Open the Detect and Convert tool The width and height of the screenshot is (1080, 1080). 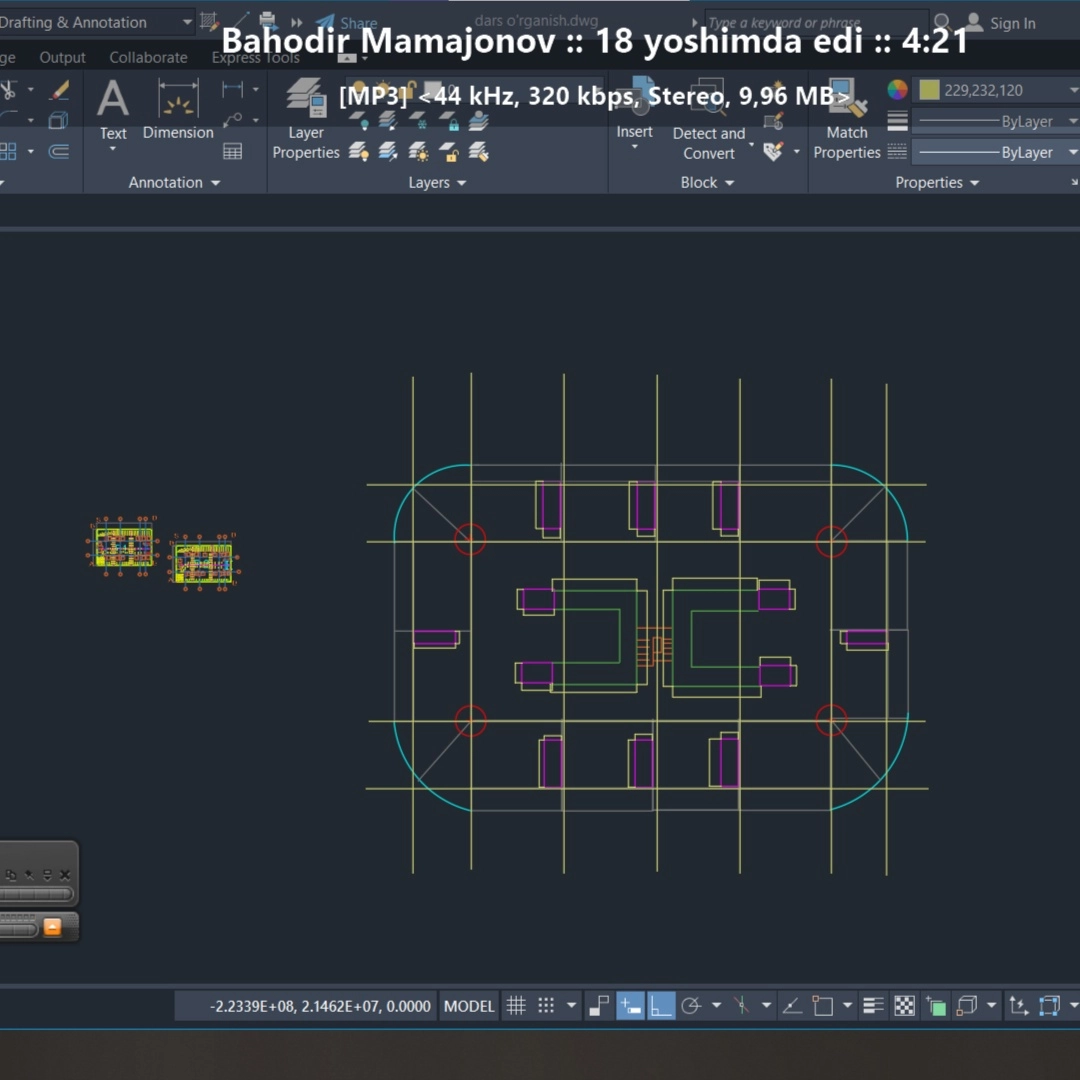tap(709, 118)
